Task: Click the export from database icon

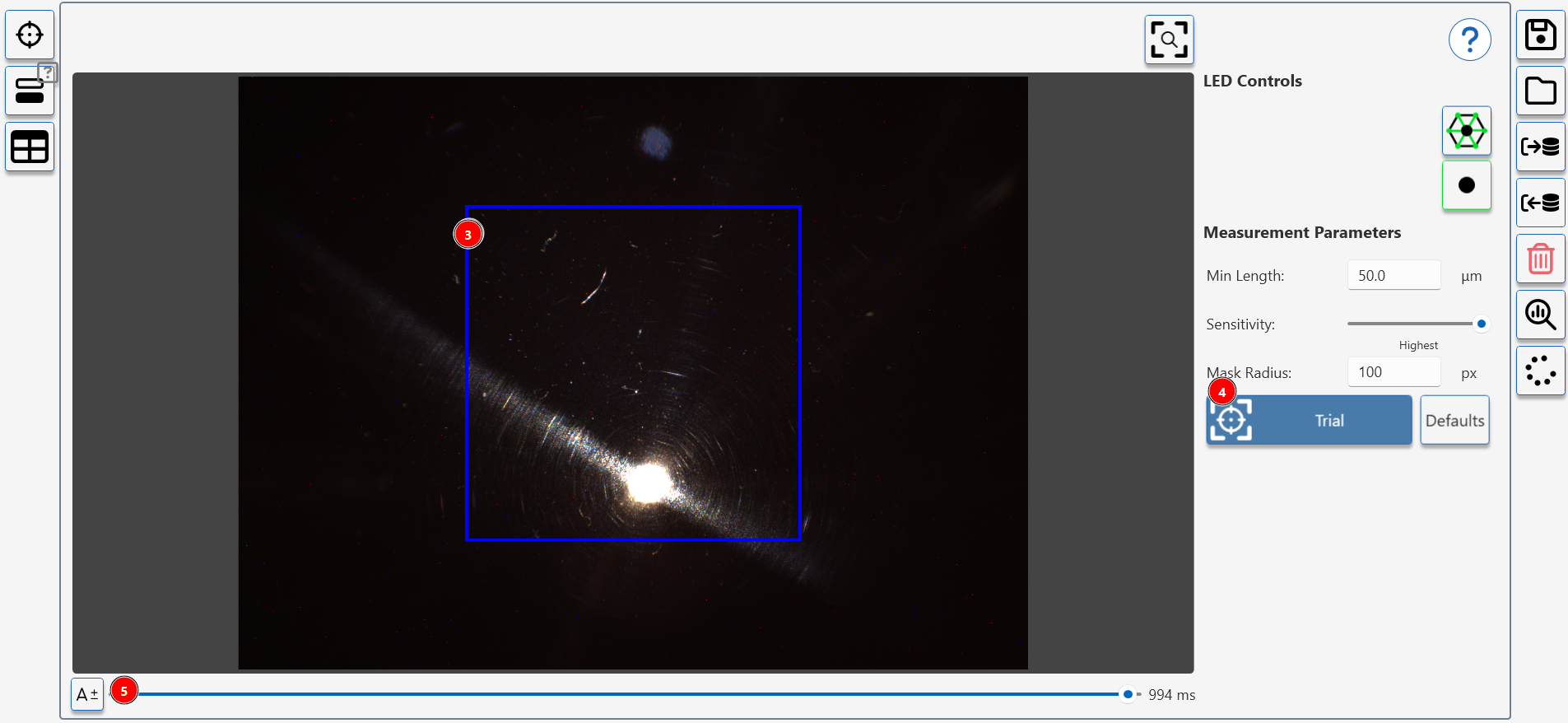Action: (x=1540, y=203)
